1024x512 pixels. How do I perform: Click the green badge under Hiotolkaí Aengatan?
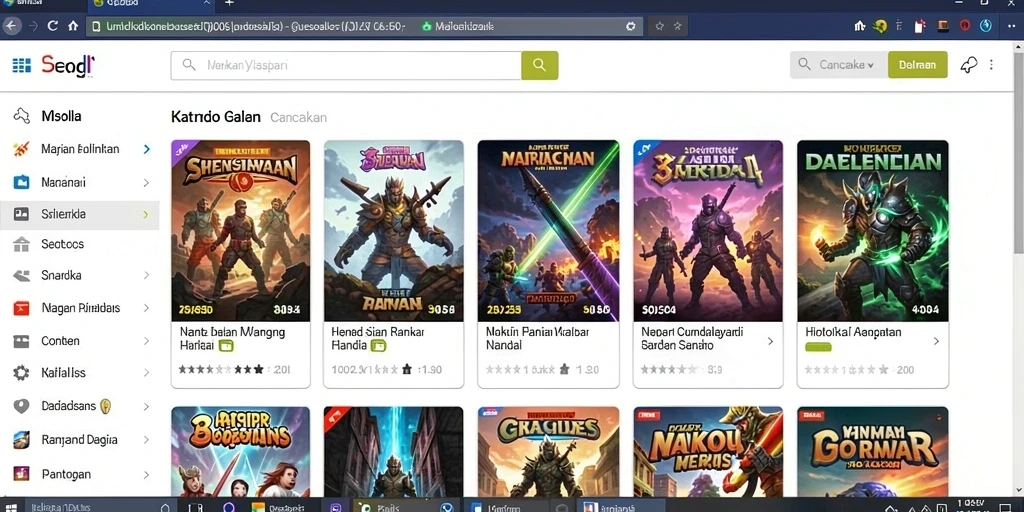point(818,347)
